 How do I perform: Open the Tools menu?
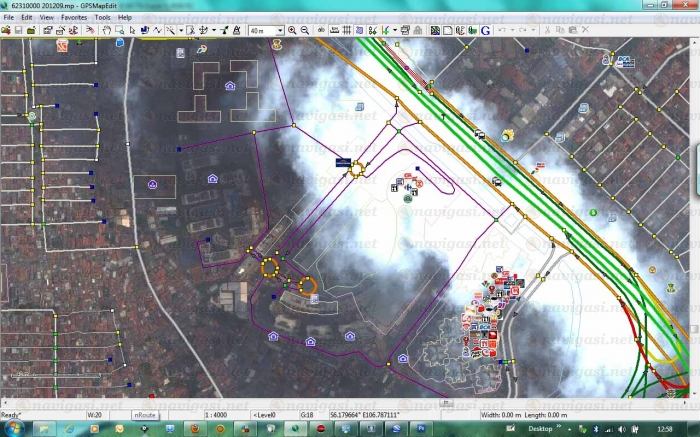pyautogui.click(x=102, y=17)
